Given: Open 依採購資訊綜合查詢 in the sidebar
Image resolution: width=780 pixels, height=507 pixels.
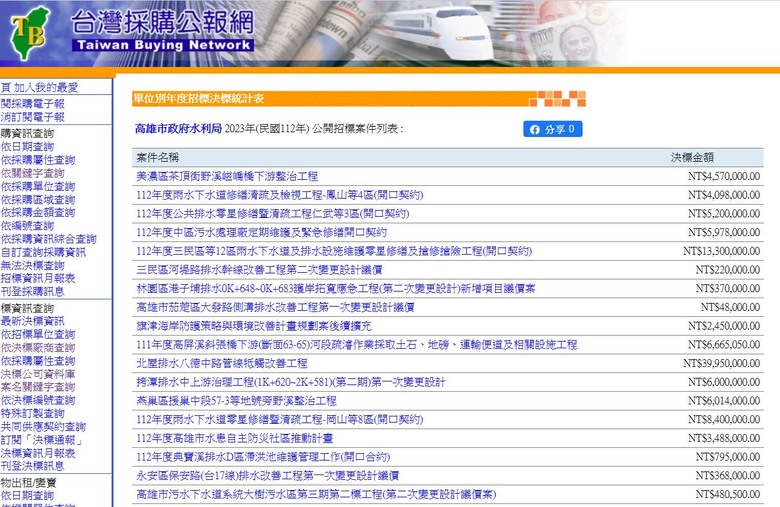Looking at the screenshot, I should [x=49, y=239].
